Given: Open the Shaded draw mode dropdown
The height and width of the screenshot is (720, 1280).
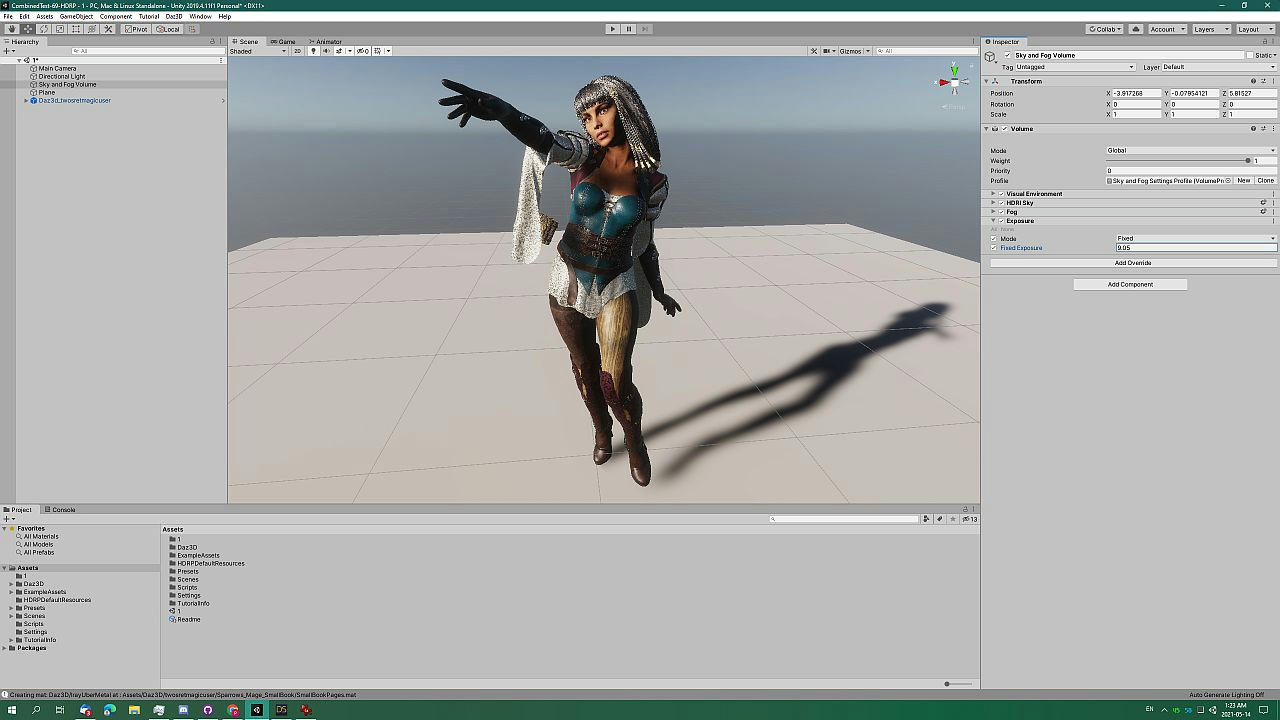Looking at the screenshot, I should coord(257,51).
